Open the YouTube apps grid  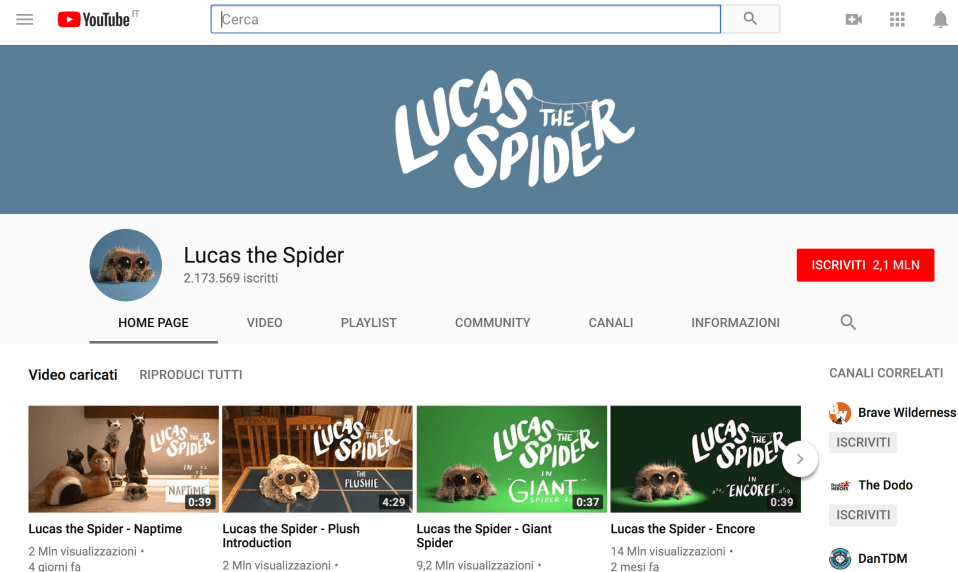[x=897, y=20]
